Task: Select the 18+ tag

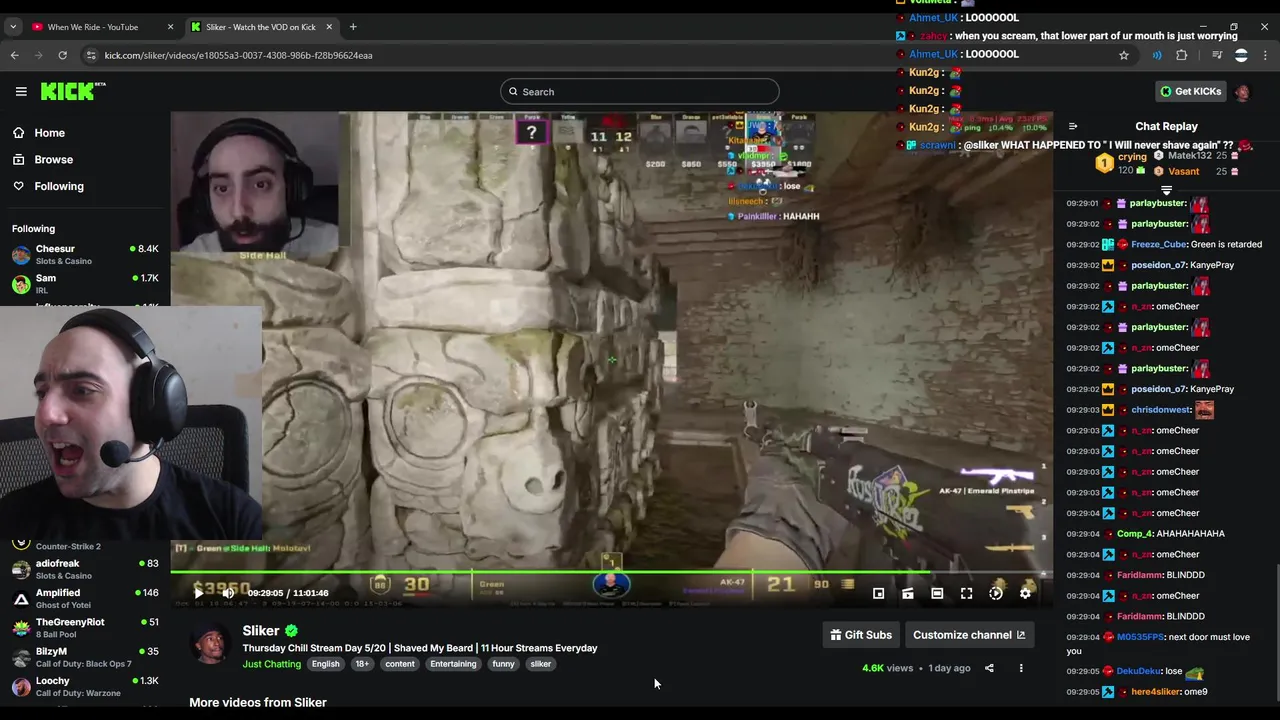Action: 362,664
